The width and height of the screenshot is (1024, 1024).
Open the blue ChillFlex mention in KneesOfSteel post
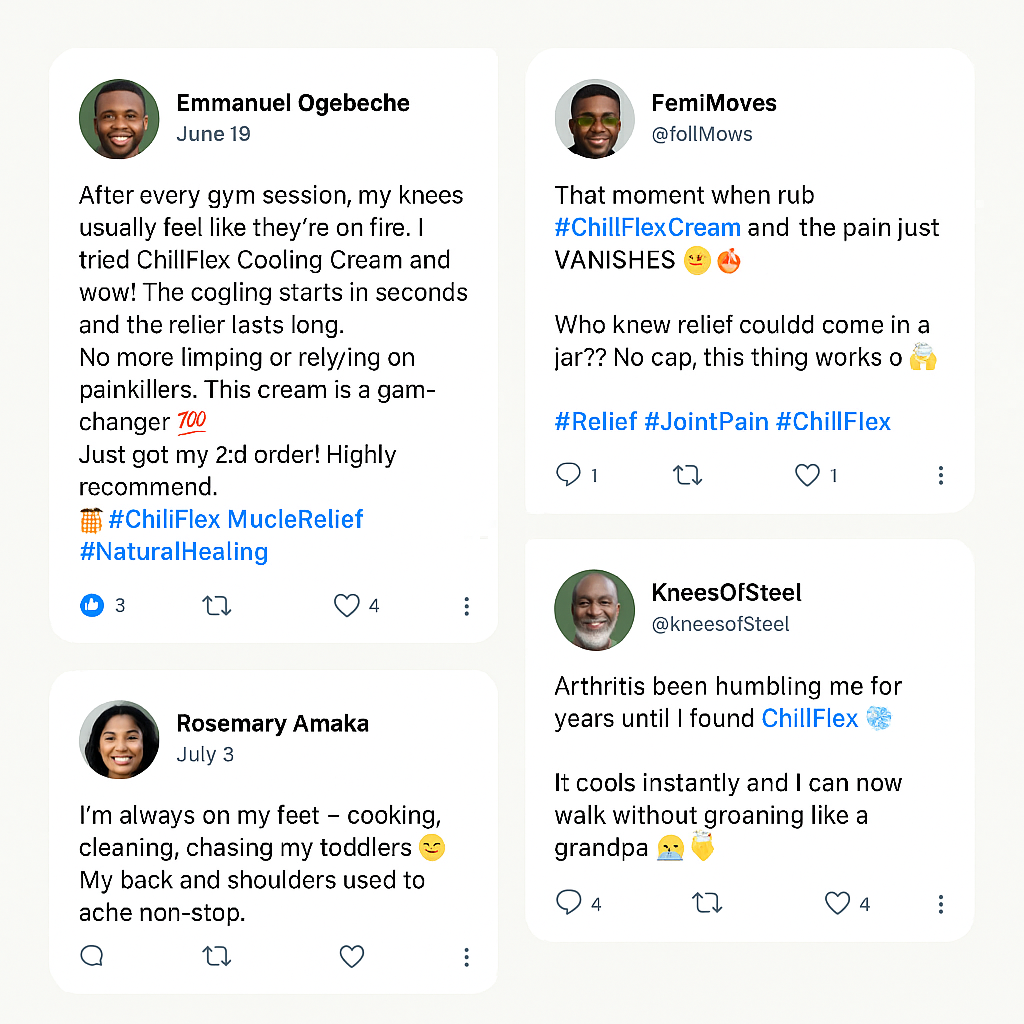[x=810, y=718]
